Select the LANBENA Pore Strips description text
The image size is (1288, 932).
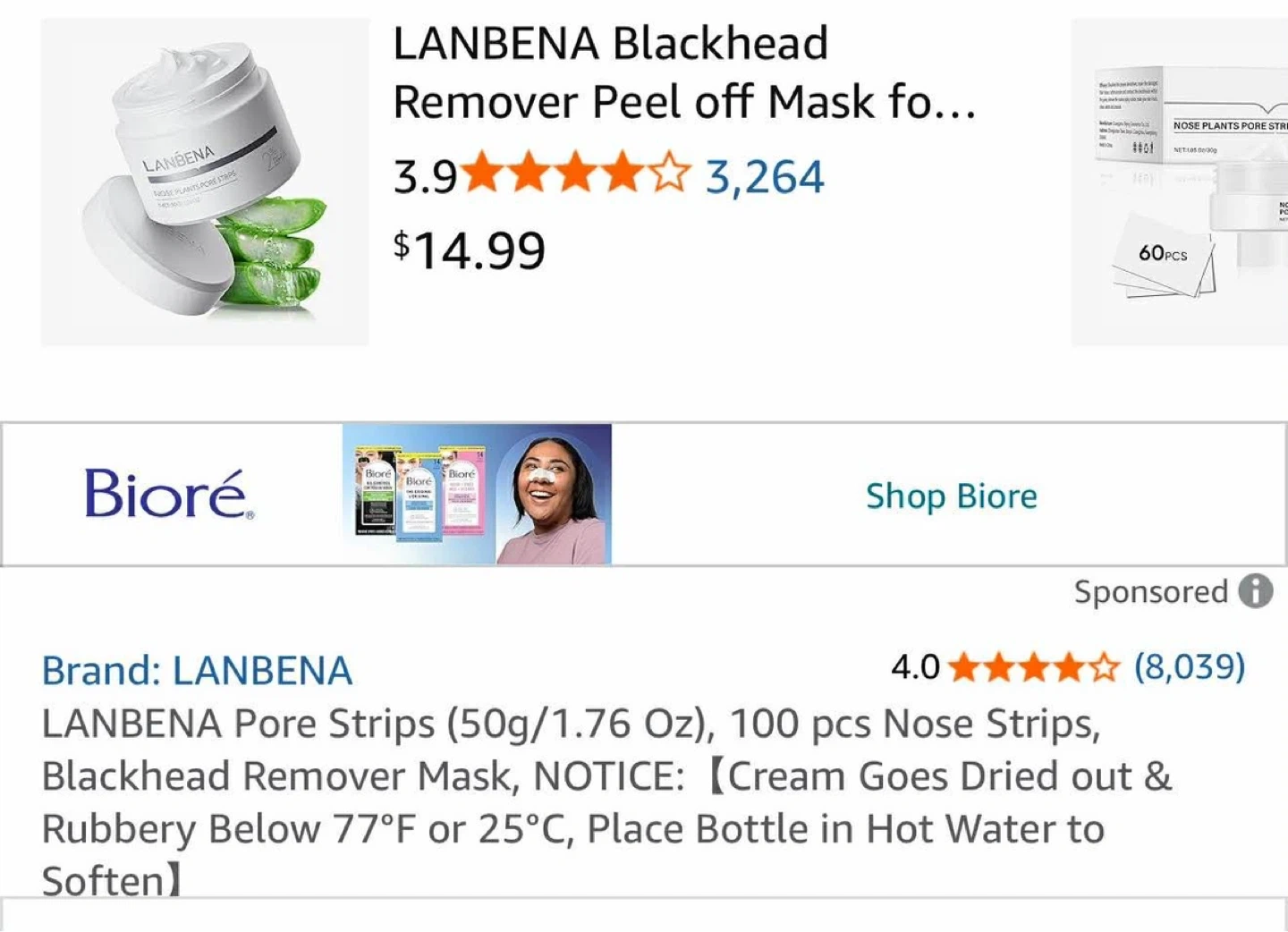click(606, 802)
